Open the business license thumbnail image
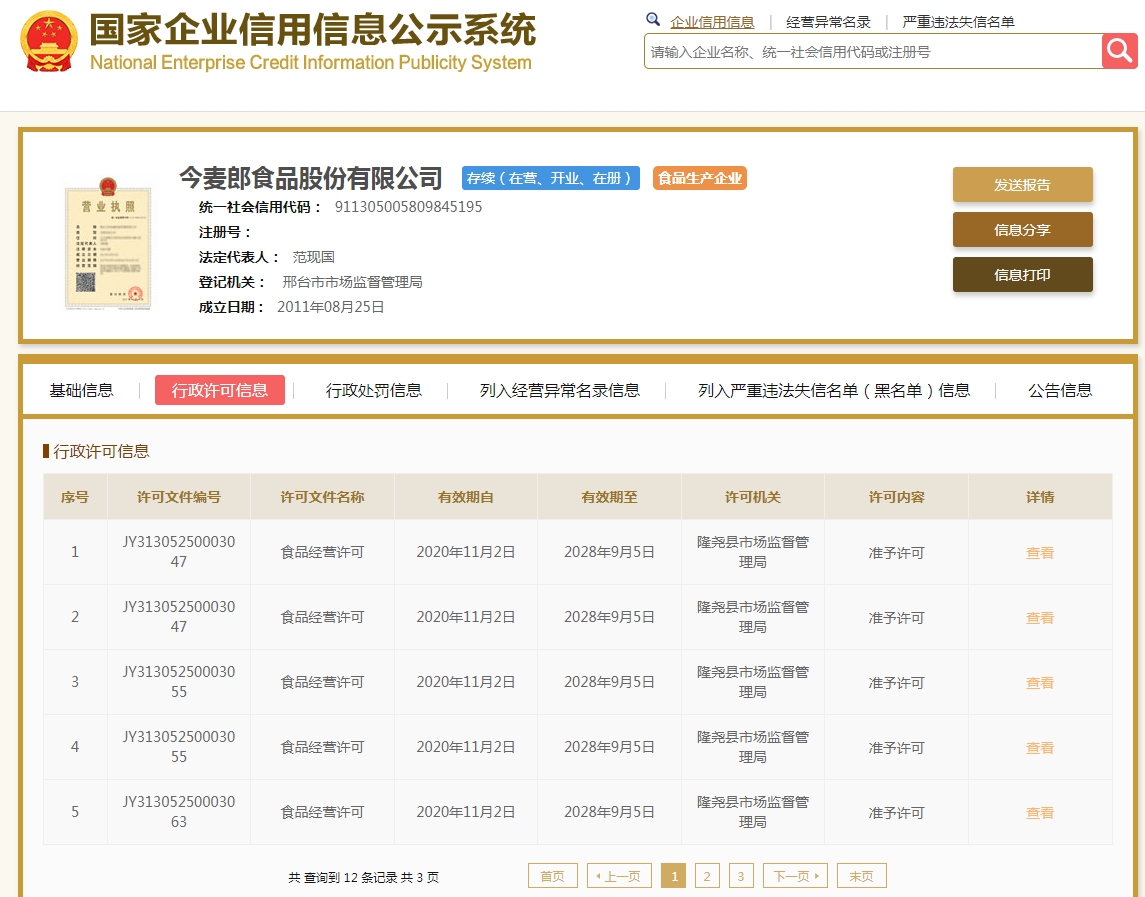The height and width of the screenshot is (897, 1145). (108, 243)
